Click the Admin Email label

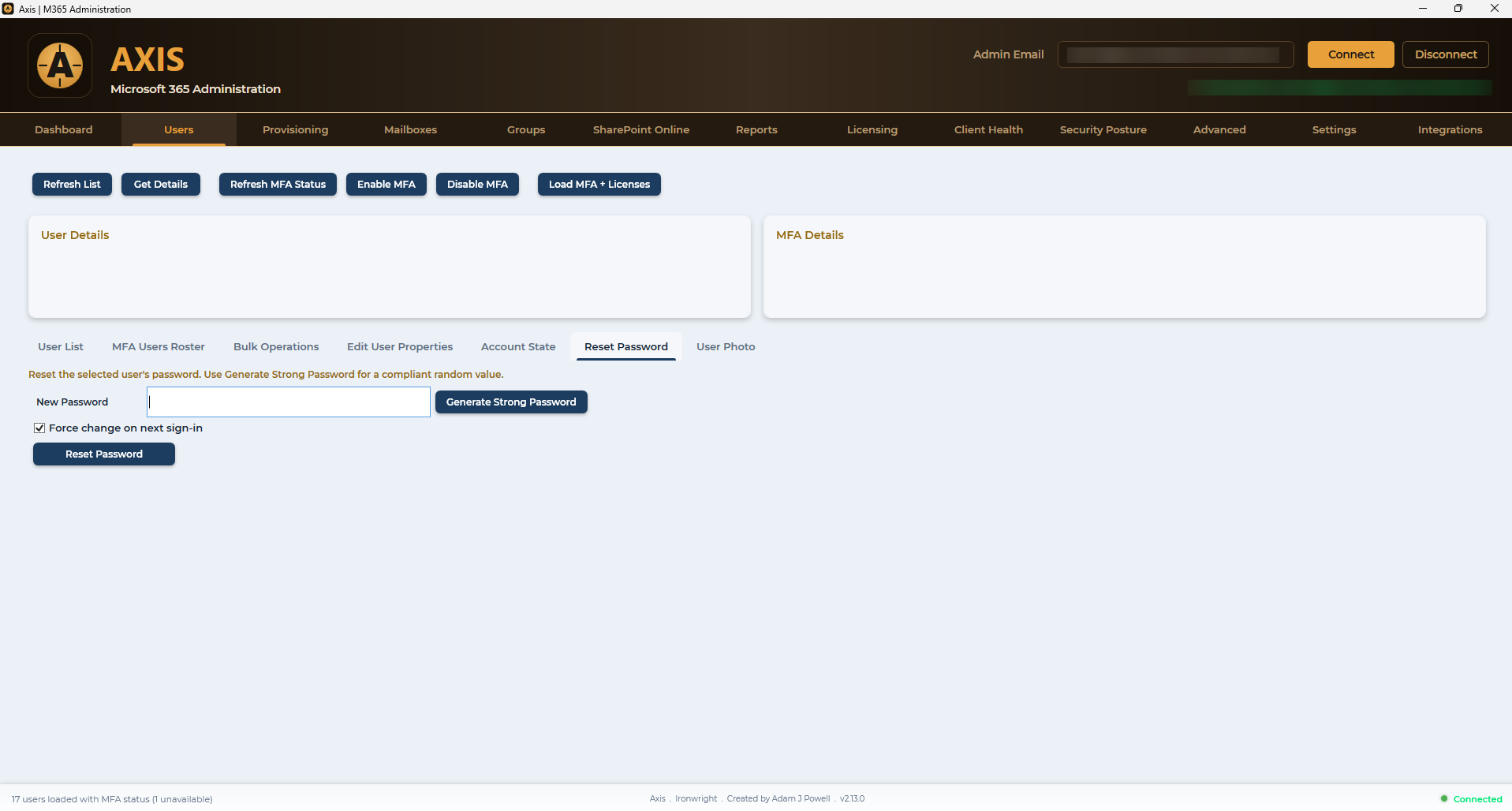coord(1008,54)
